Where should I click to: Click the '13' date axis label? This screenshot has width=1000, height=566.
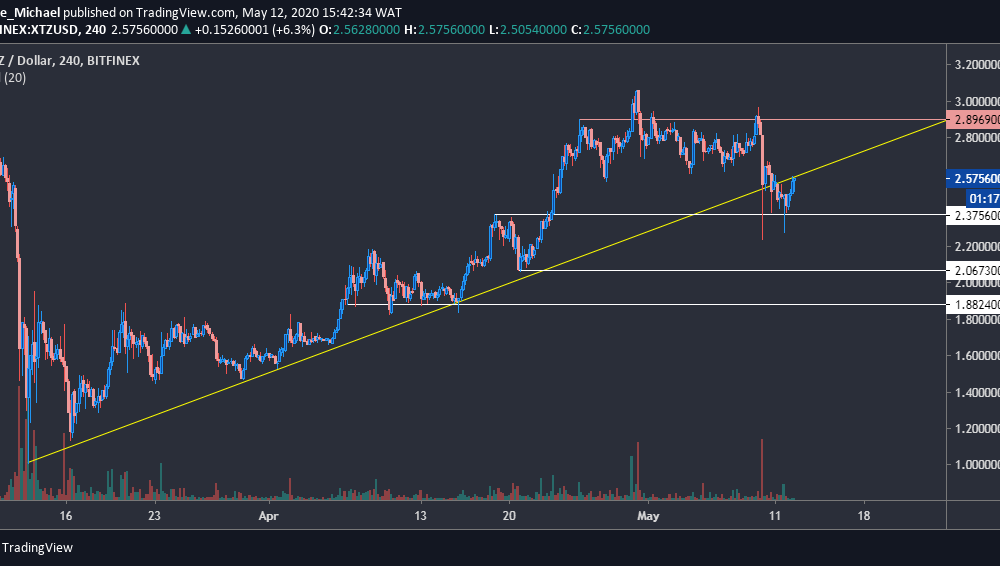point(420,516)
